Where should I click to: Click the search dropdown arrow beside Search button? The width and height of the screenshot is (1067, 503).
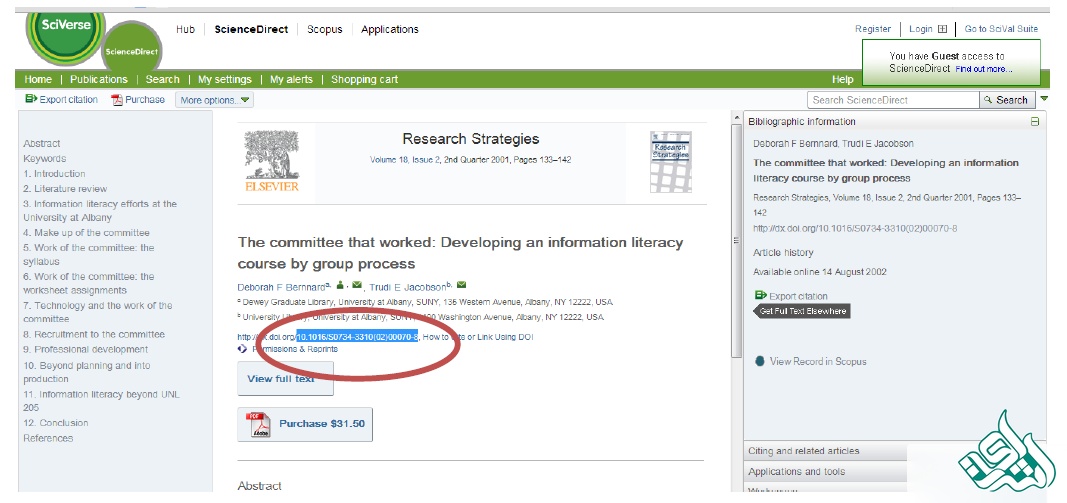tap(1045, 99)
